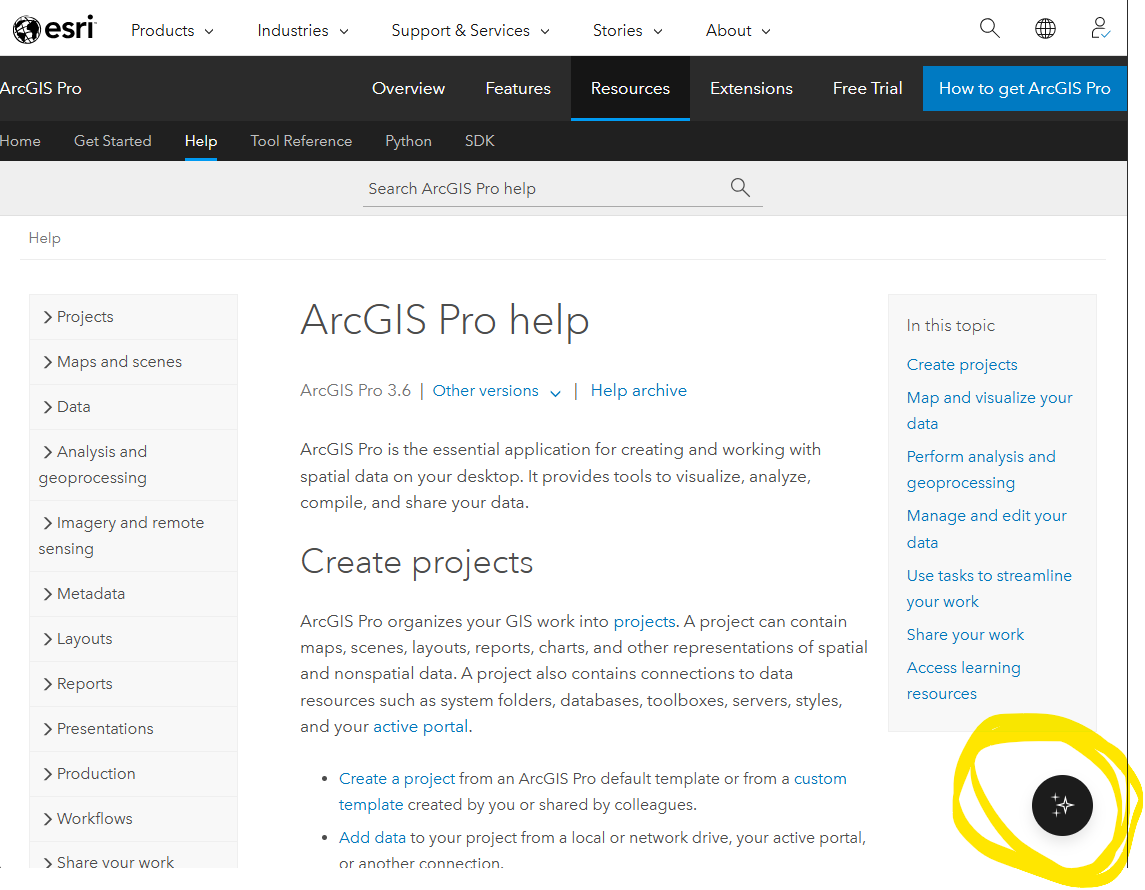Open the Python subtab
The height and width of the screenshot is (890, 1145).
point(408,141)
